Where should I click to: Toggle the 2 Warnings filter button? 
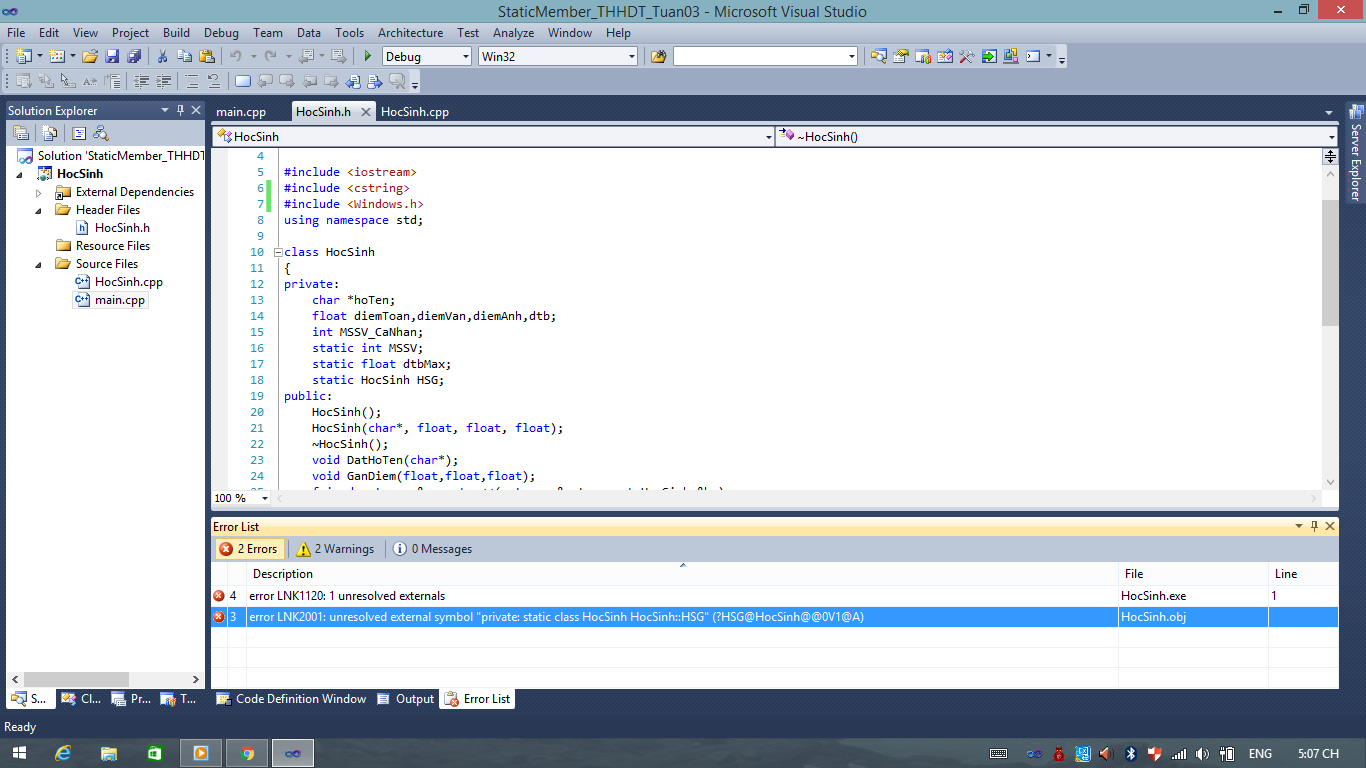(x=335, y=549)
